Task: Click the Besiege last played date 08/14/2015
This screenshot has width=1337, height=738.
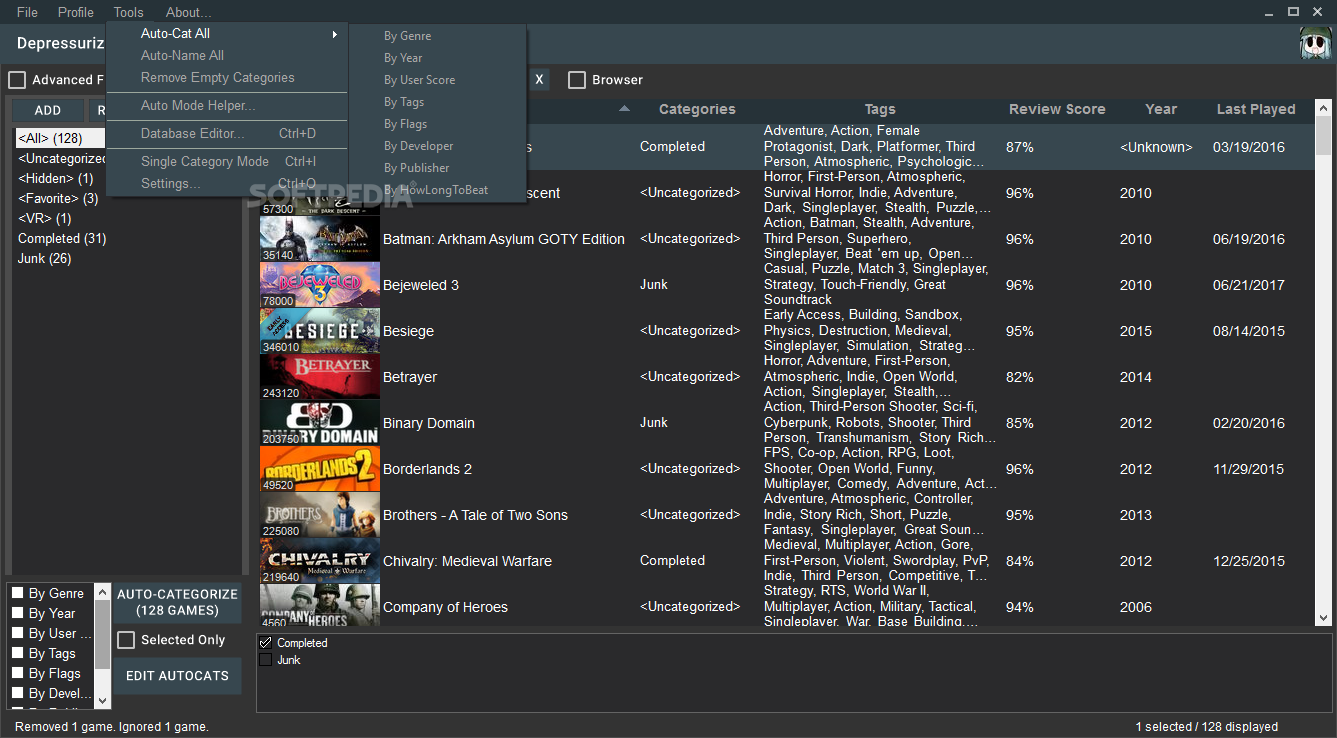Action: 1249,331
